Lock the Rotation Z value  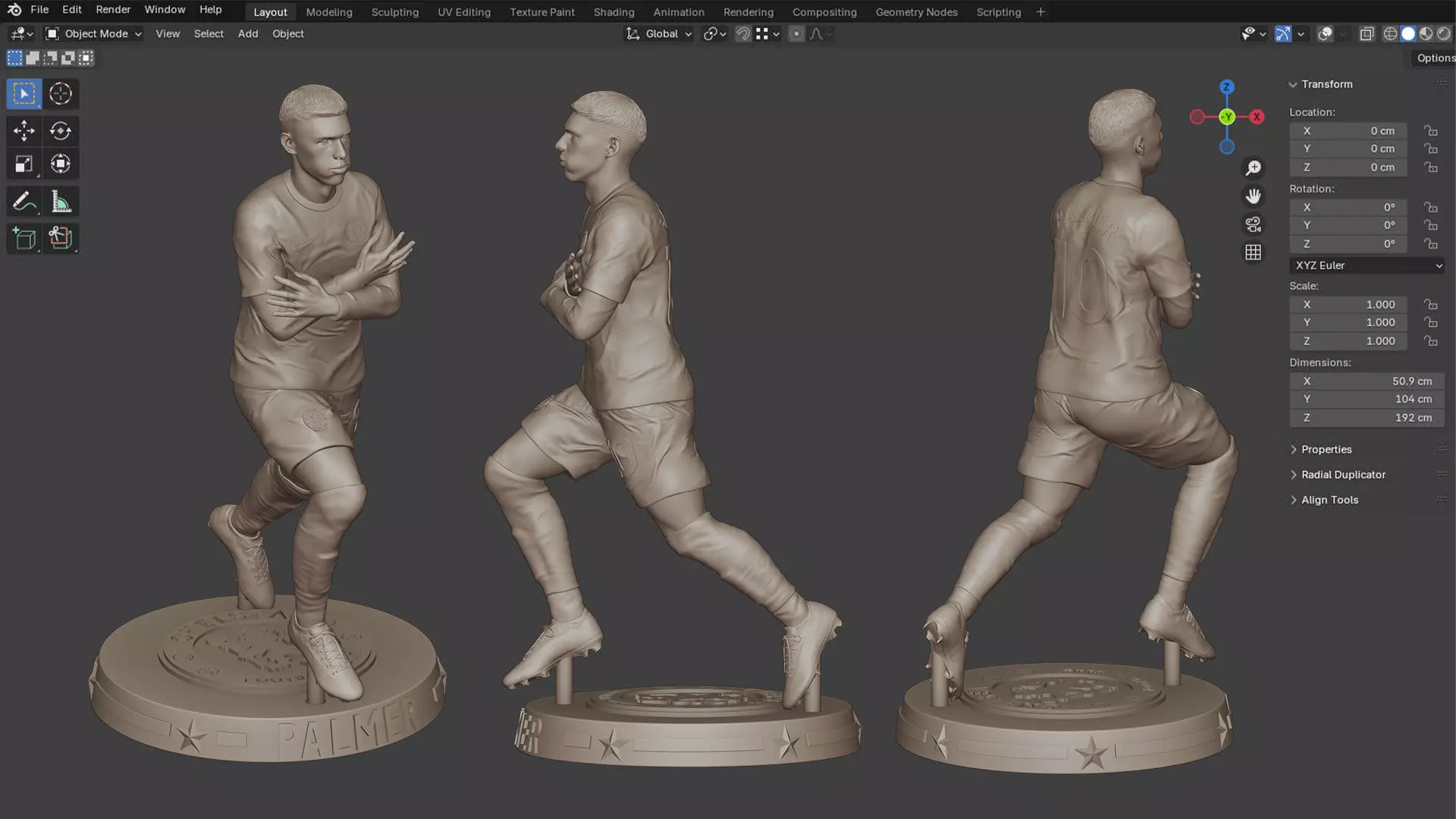[1430, 244]
